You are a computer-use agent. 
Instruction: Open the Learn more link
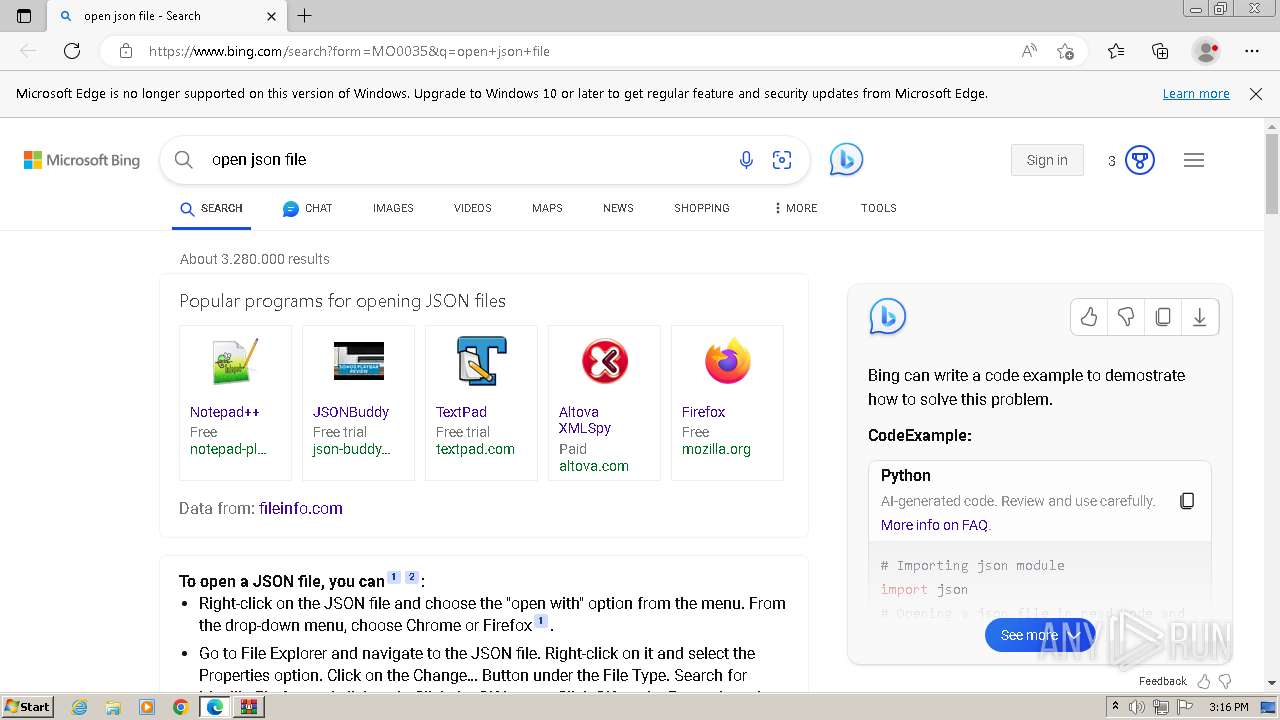1196,94
